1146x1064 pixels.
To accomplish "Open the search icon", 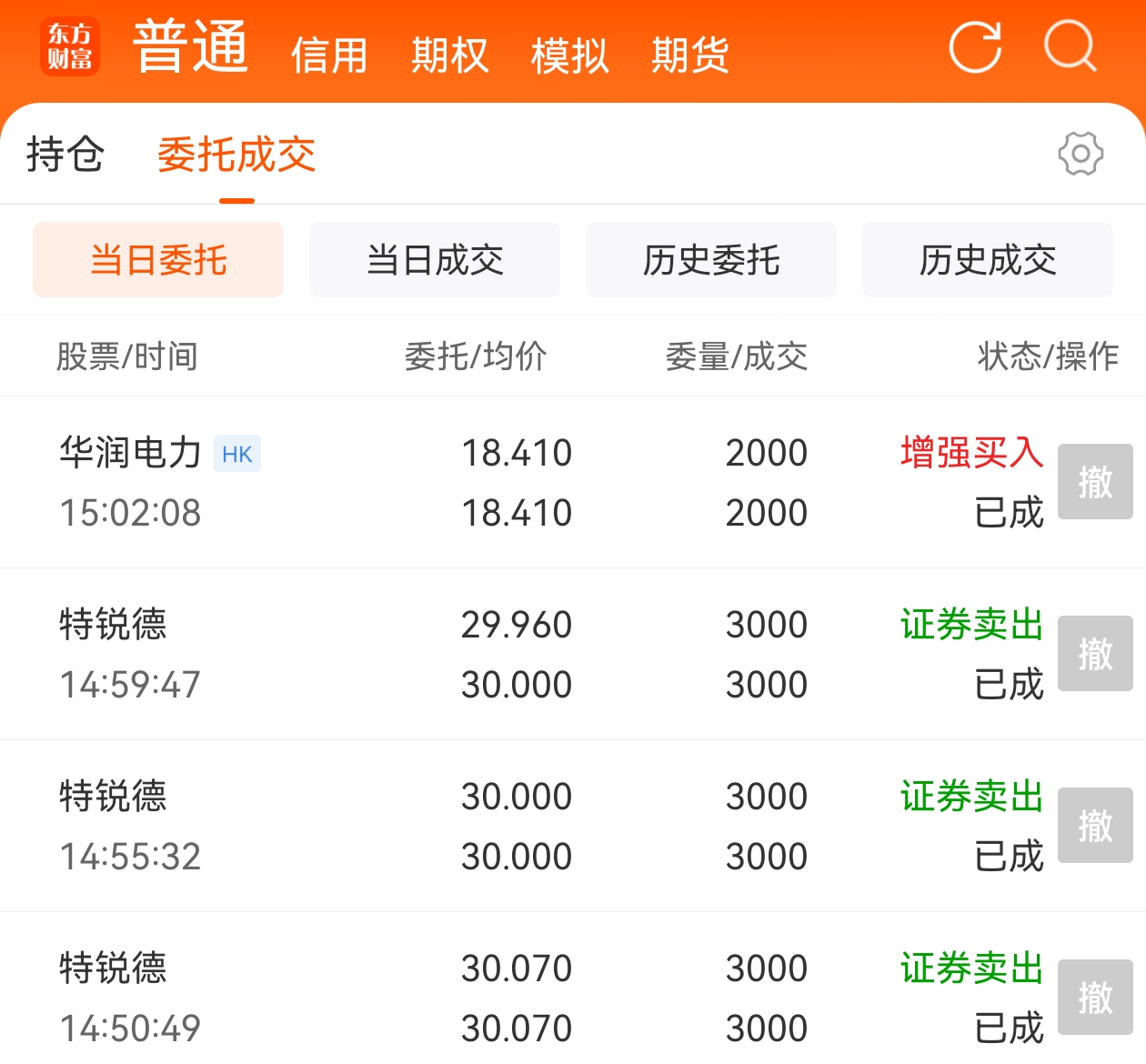I will point(1071,45).
